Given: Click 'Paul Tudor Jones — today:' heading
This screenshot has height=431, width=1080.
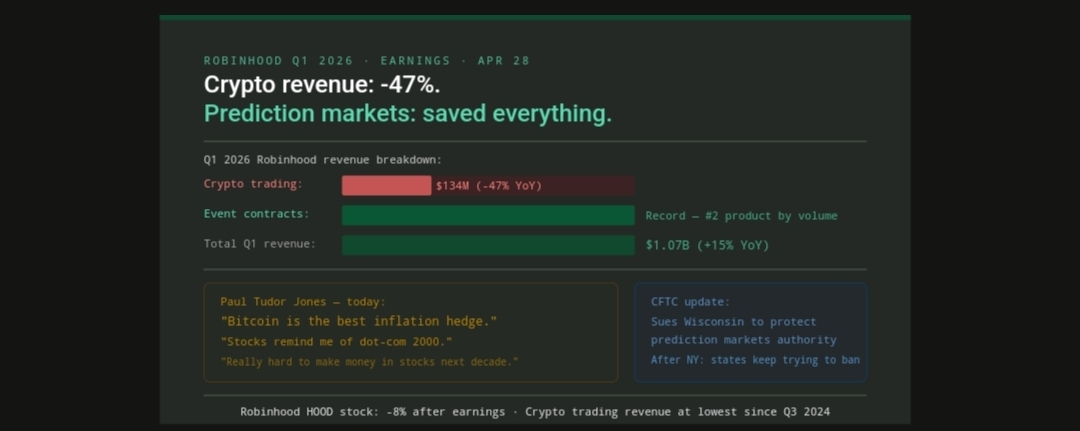Looking at the screenshot, I should click(303, 302).
